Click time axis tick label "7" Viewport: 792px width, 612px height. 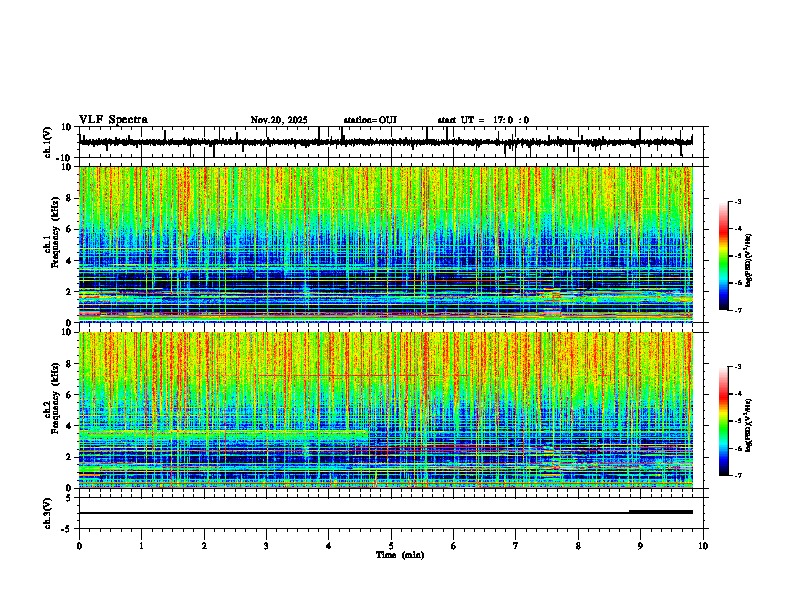pos(516,546)
